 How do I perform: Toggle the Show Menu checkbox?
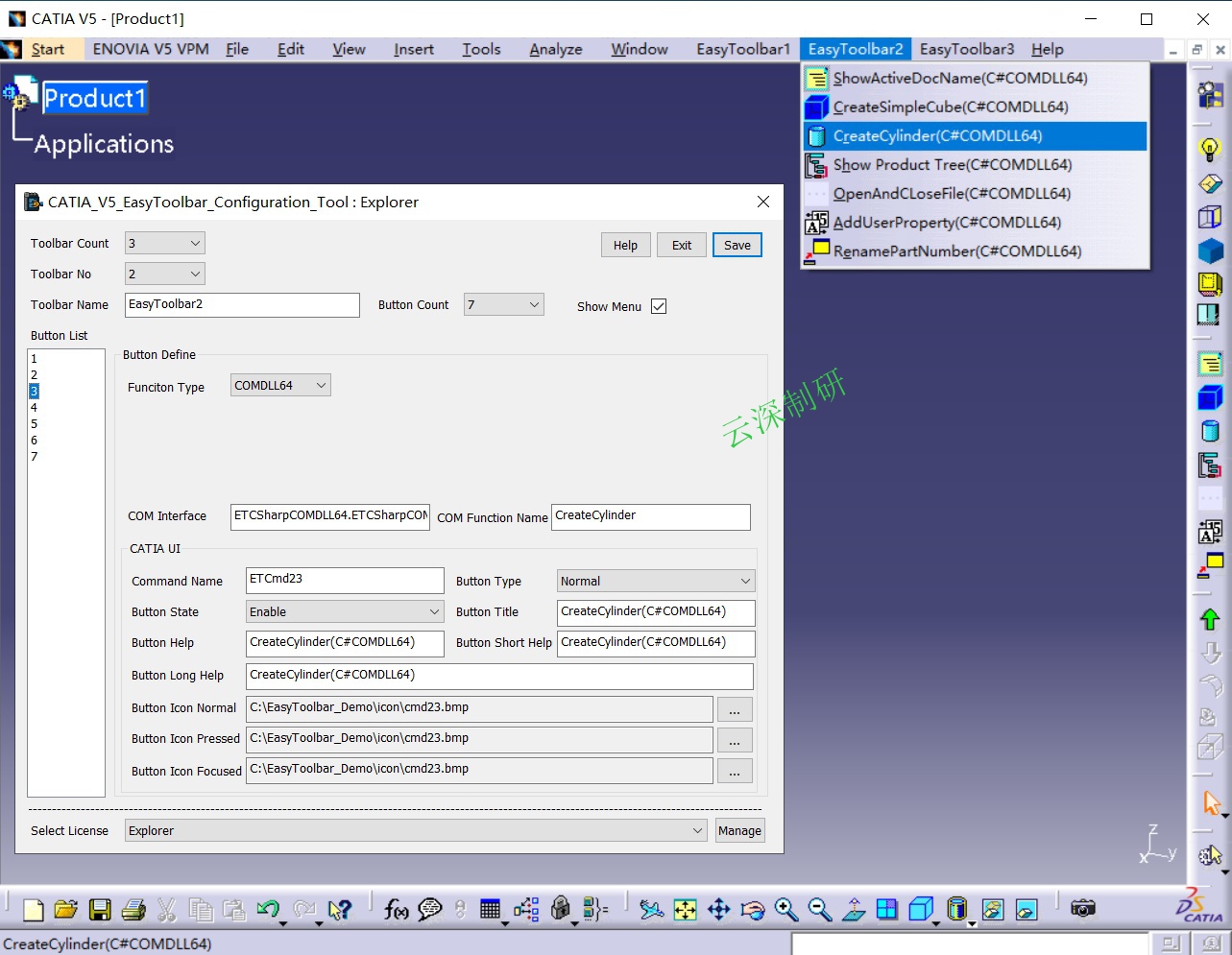(659, 306)
